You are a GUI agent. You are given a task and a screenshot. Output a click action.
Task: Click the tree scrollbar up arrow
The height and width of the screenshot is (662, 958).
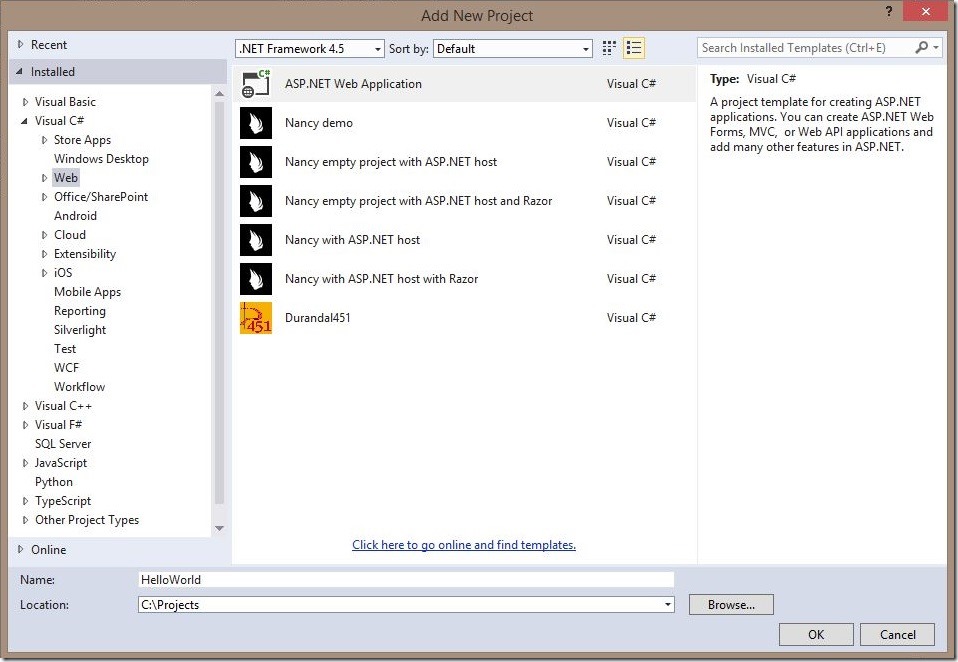tap(219, 93)
